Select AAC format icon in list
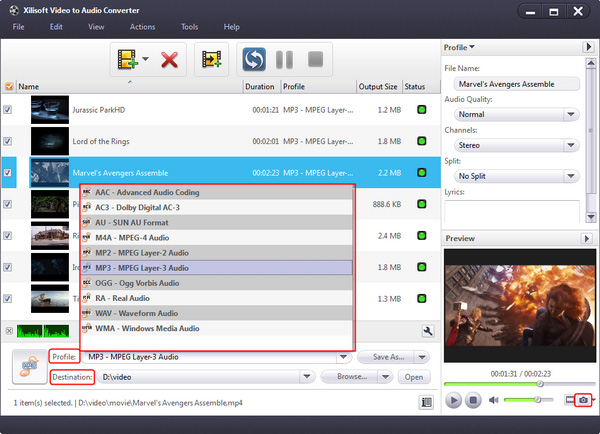This screenshot has height=434, width=600. 87,192
